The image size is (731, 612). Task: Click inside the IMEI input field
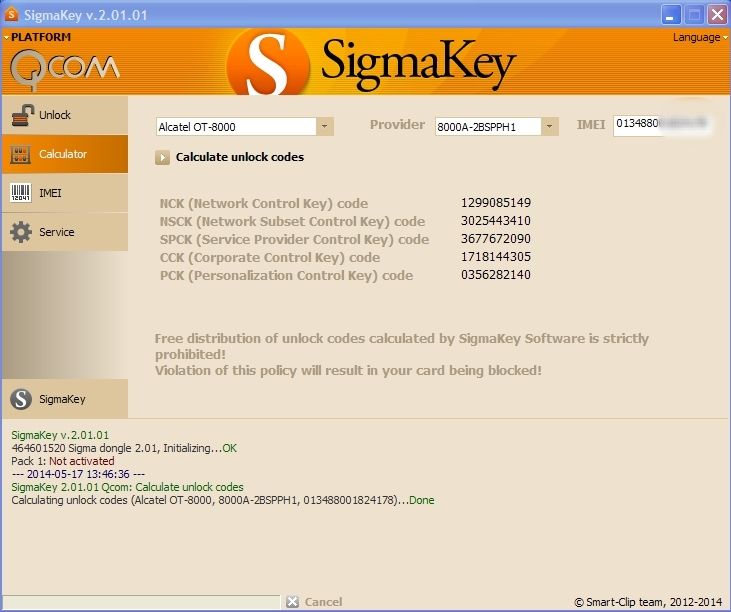pos(661,125)
